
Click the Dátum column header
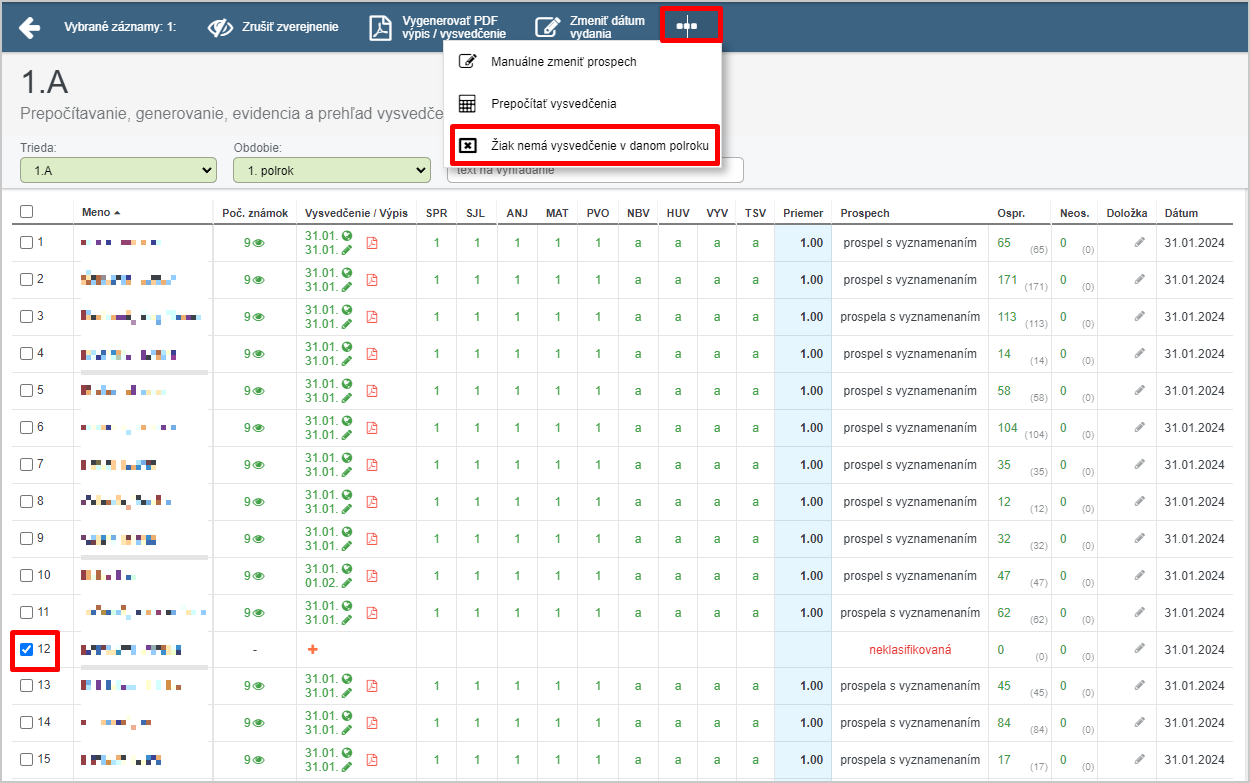tap(1181, 213)
